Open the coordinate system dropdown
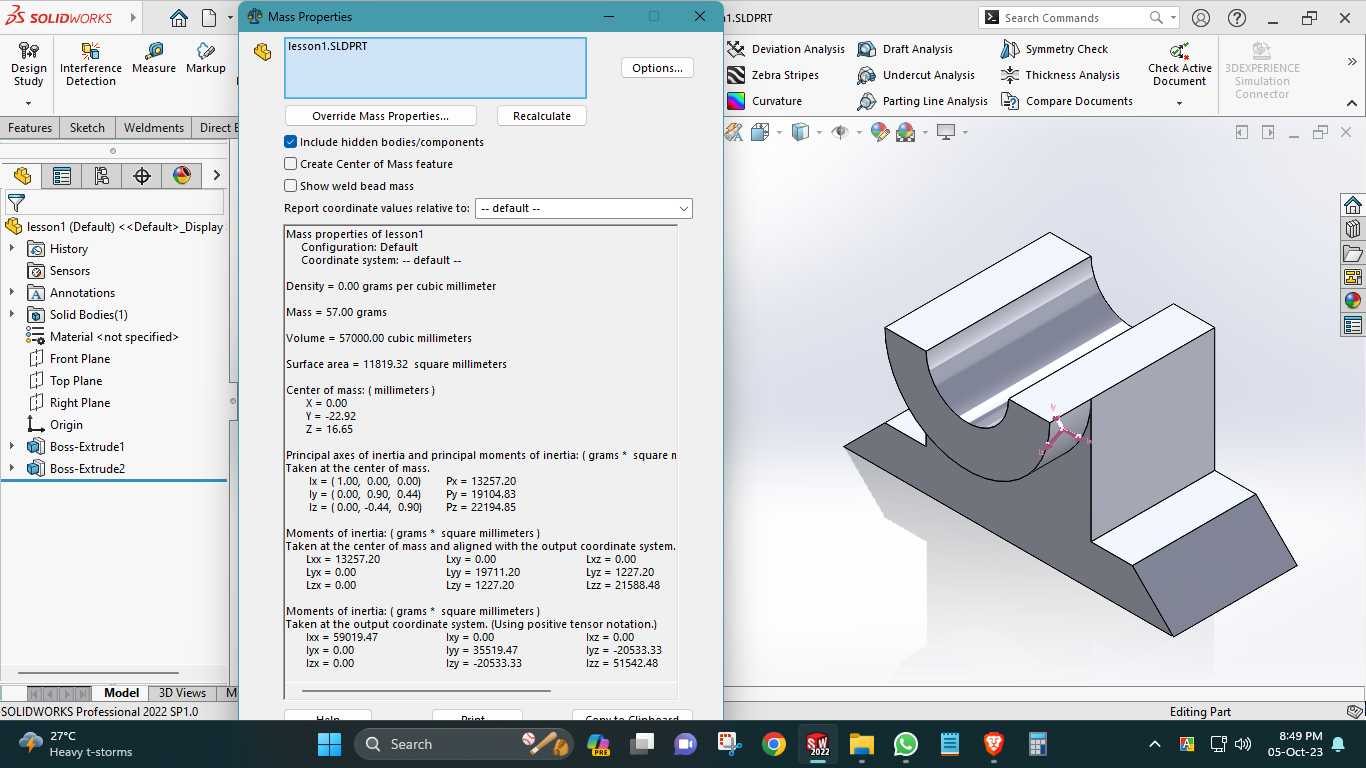 [x=584, y=208]
